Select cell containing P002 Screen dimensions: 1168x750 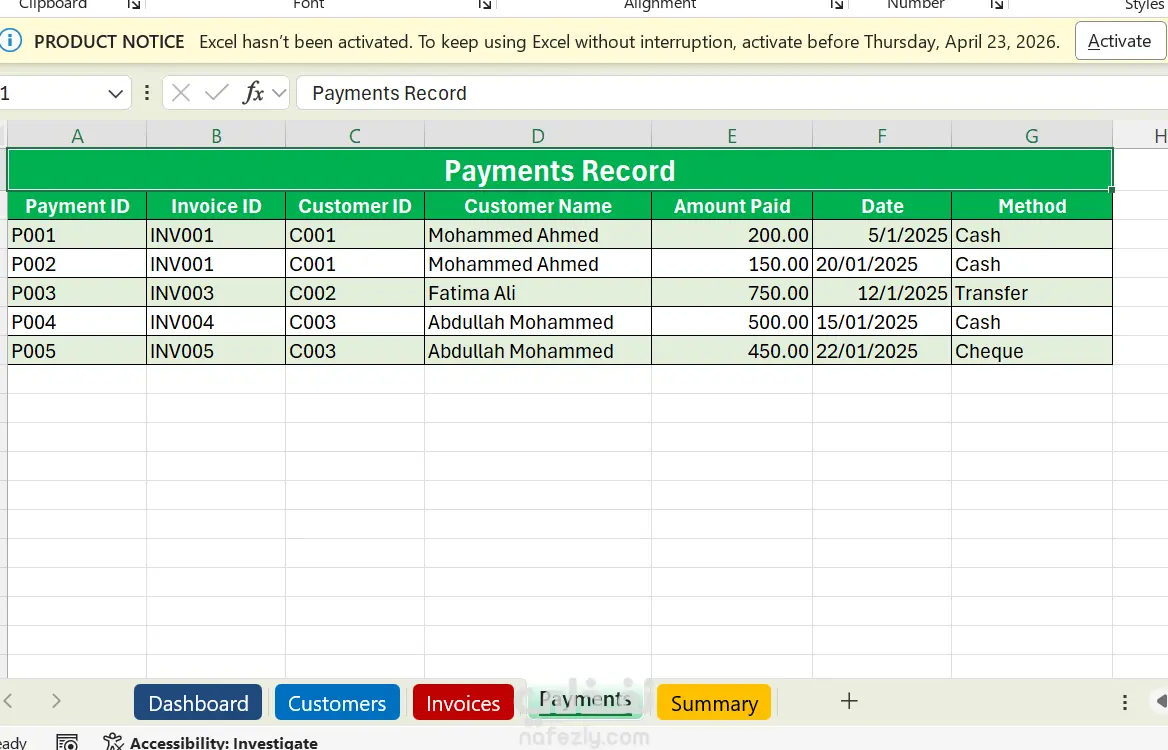77,264
